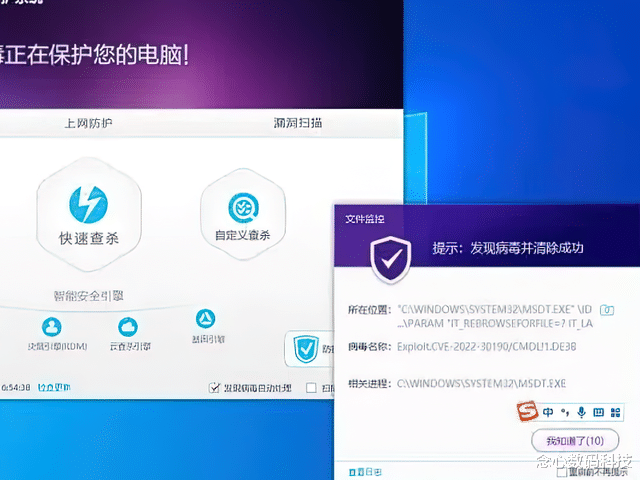This screenshot has height=480, width=640.
Task: Click the 智能安全引擎 label
Action: (89, 296)
